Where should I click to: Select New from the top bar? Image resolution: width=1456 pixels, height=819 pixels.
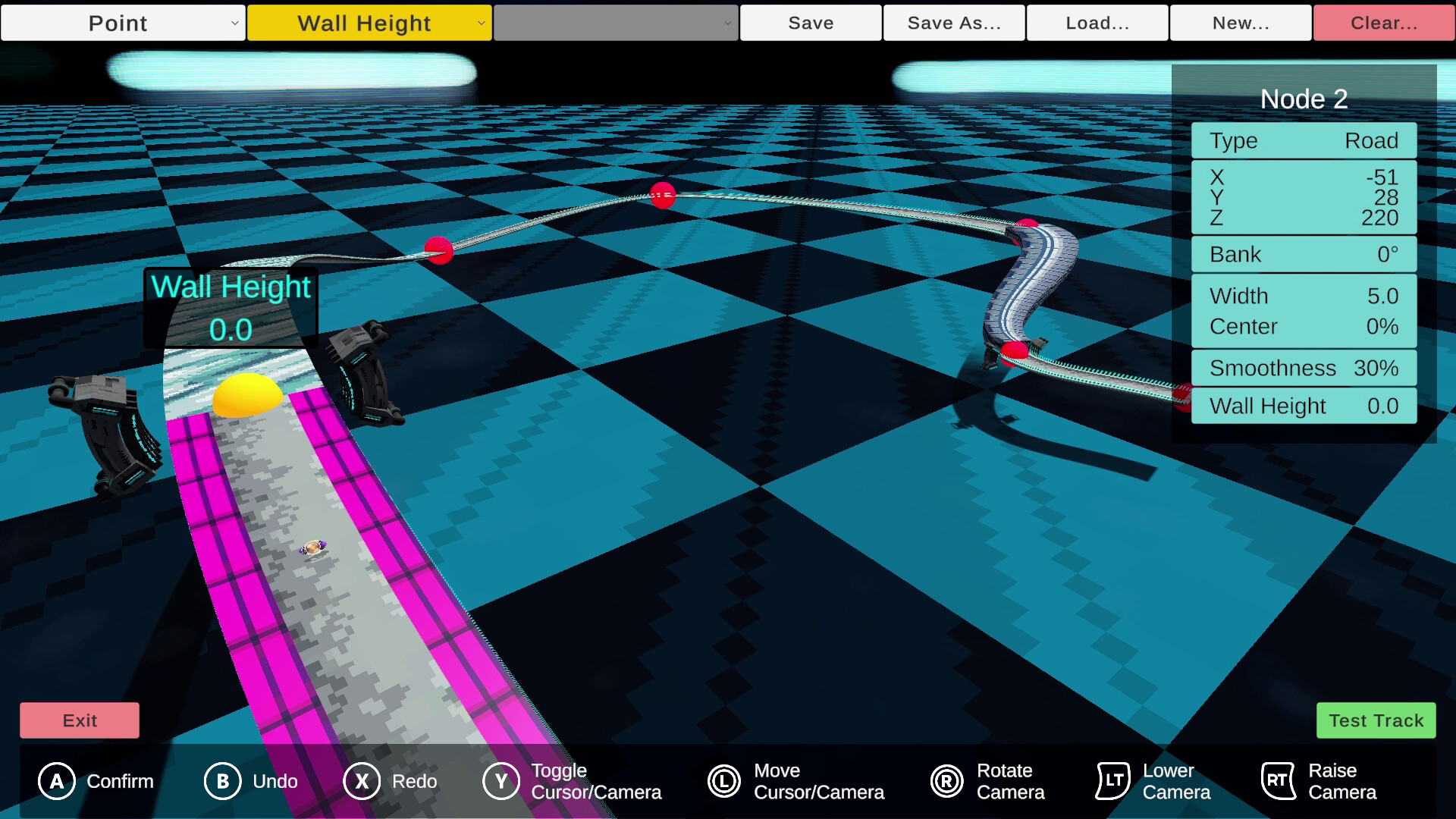click(1239, 23)
